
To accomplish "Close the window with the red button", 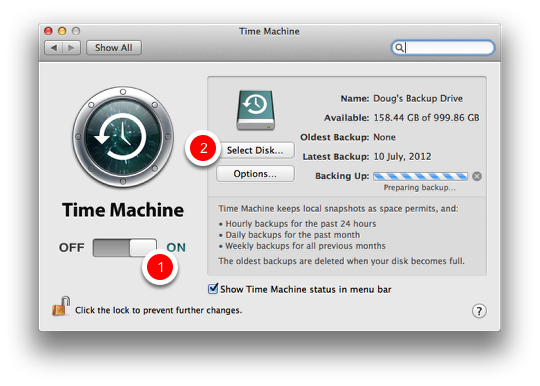I will [x=48, y=31].
